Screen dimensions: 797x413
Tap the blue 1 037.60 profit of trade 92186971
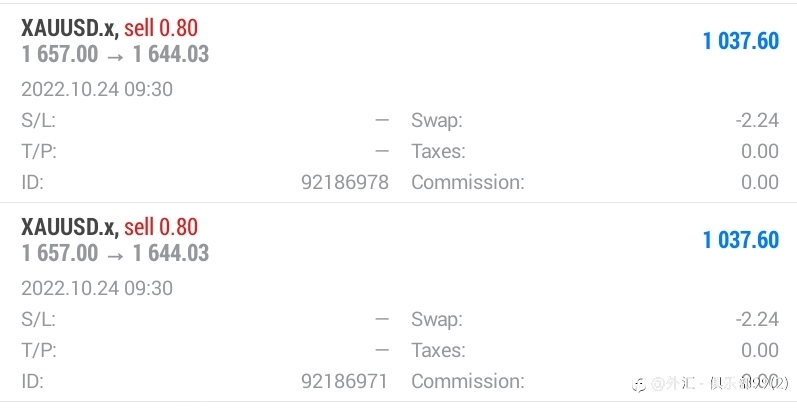[741, 240]
